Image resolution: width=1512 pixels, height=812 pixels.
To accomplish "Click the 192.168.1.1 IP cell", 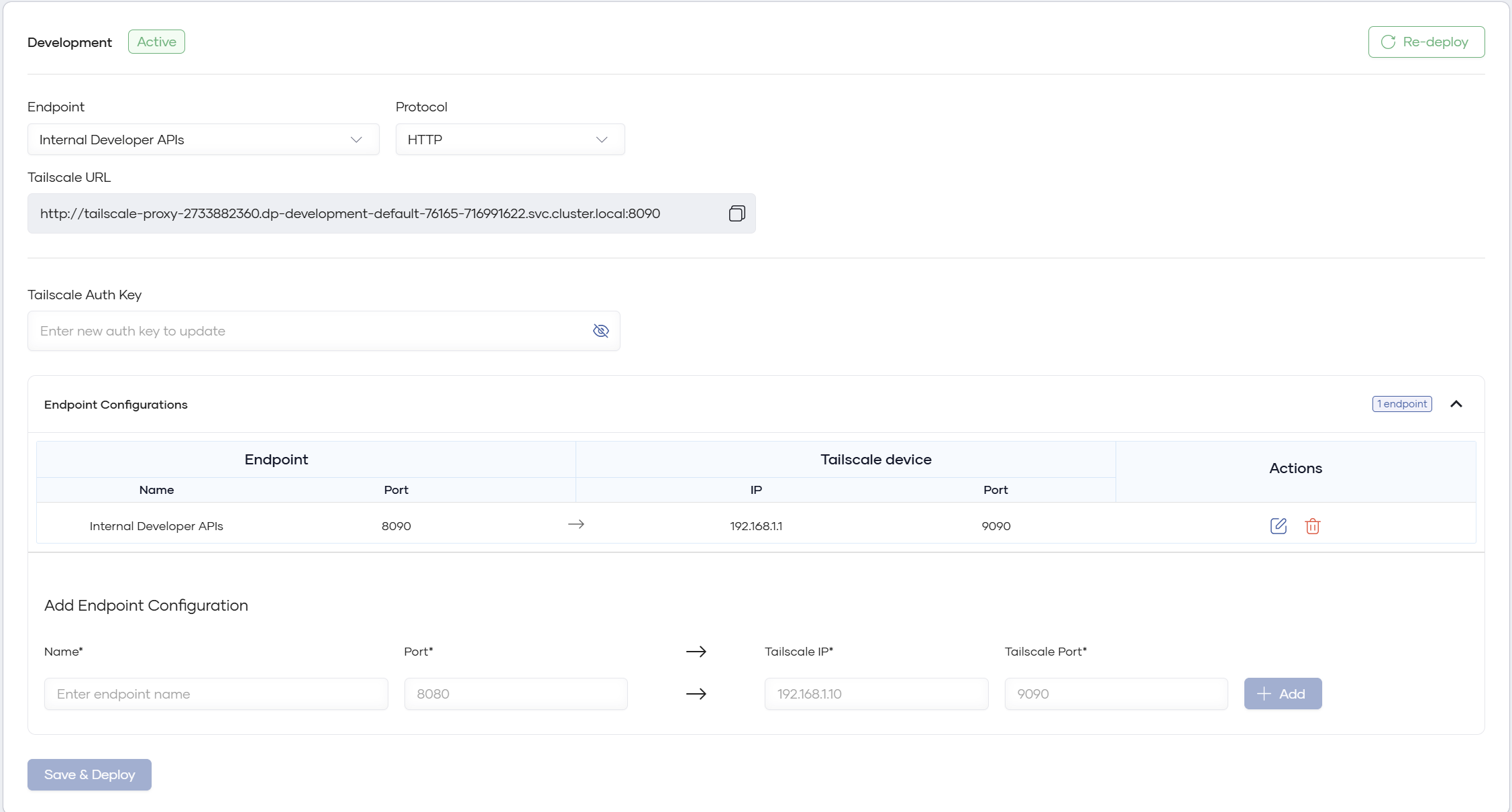I will (756, 526).
